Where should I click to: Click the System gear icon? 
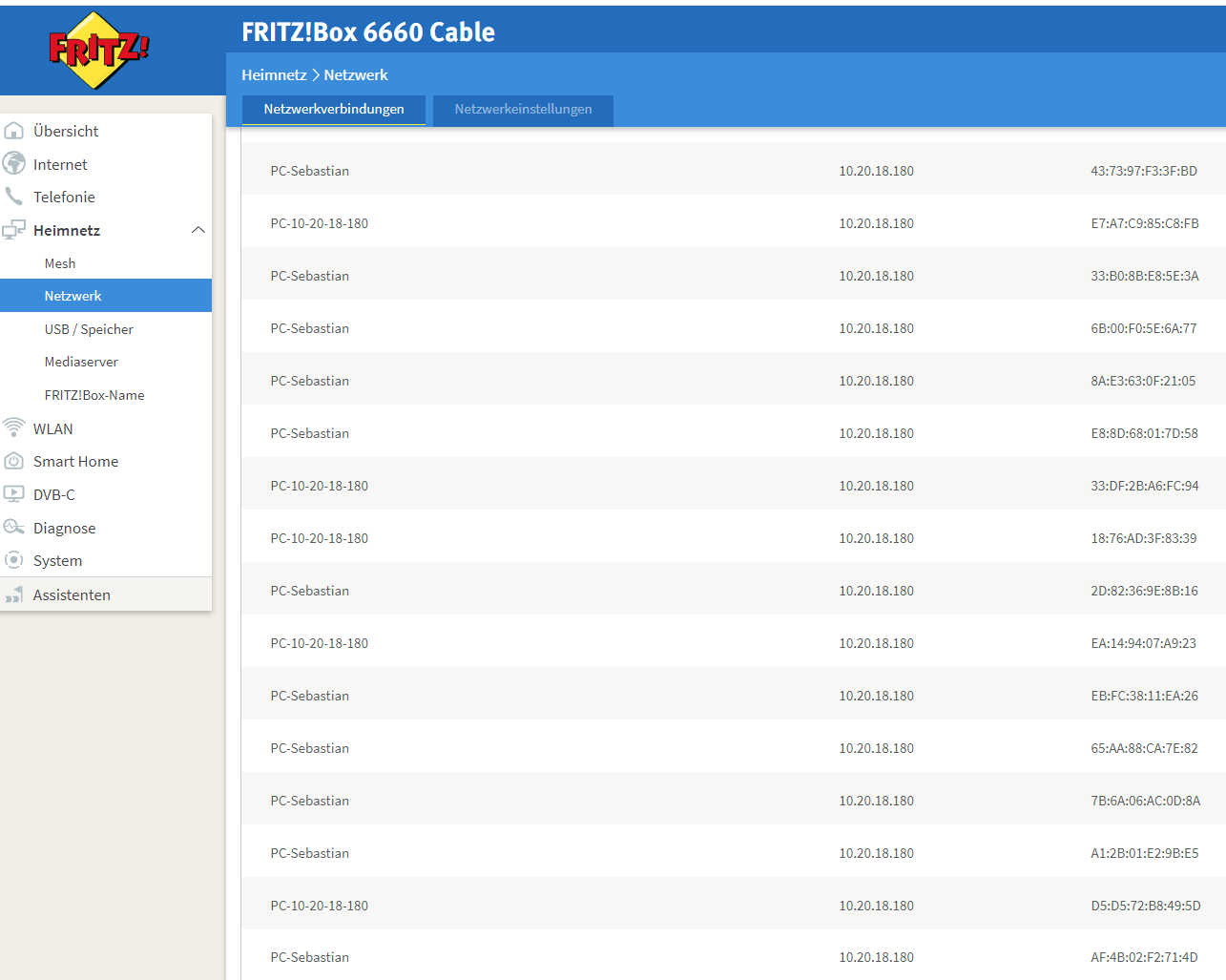coord(14,560)
